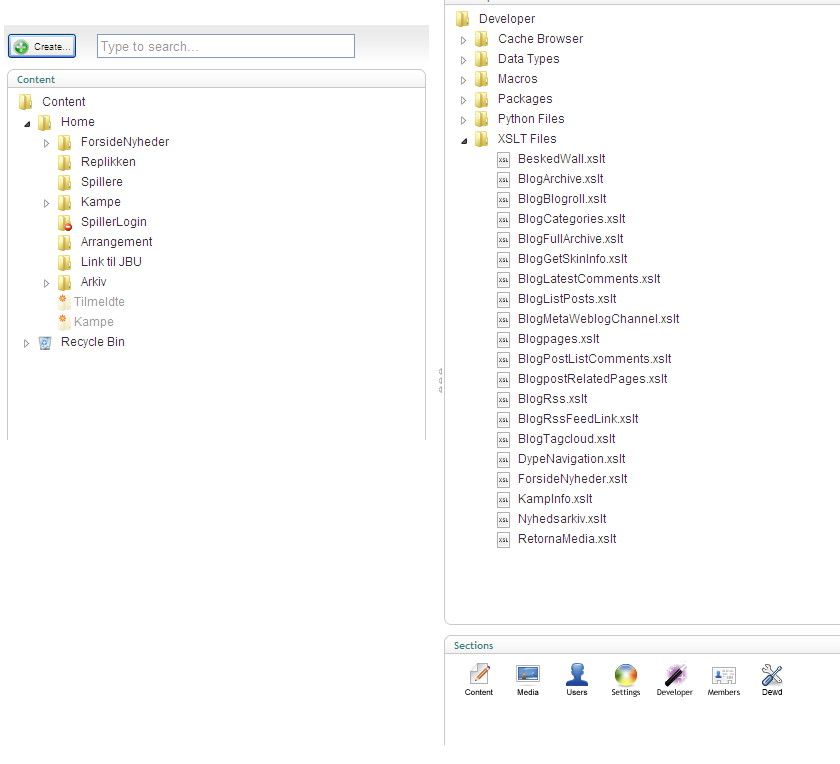Click the Arrangement folder icon
840x764 pixels.
click(64, 242)
